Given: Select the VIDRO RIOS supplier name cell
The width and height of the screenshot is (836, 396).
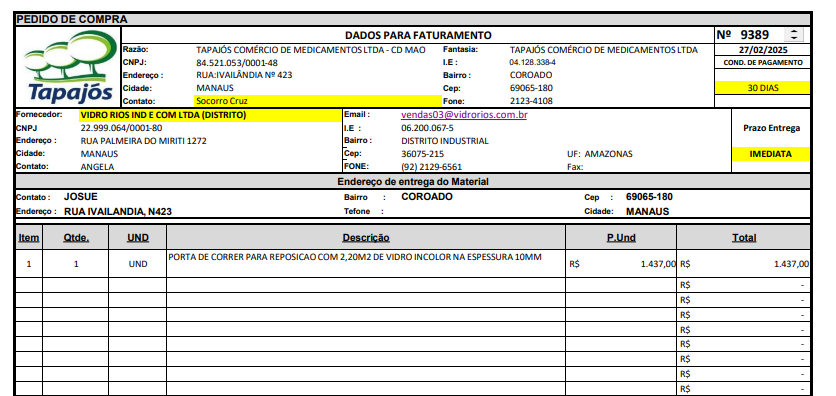Looking at the screenshot, I should point(211,115).
